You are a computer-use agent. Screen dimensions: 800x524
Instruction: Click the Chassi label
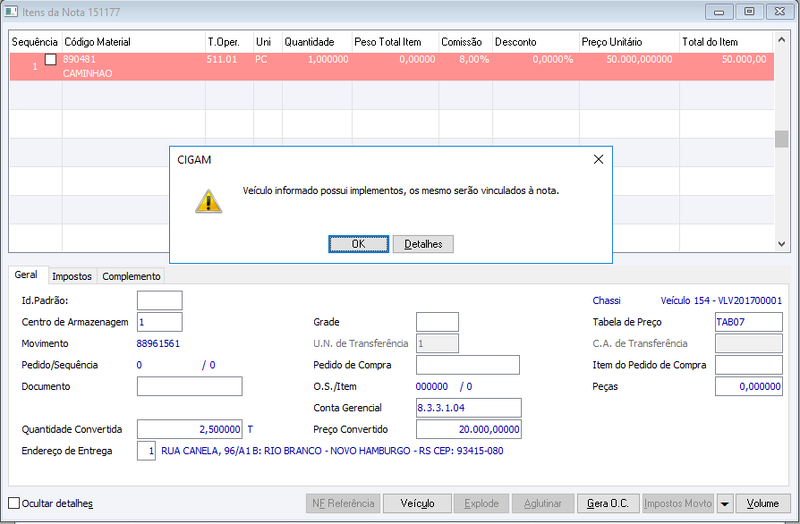(607, 301)
